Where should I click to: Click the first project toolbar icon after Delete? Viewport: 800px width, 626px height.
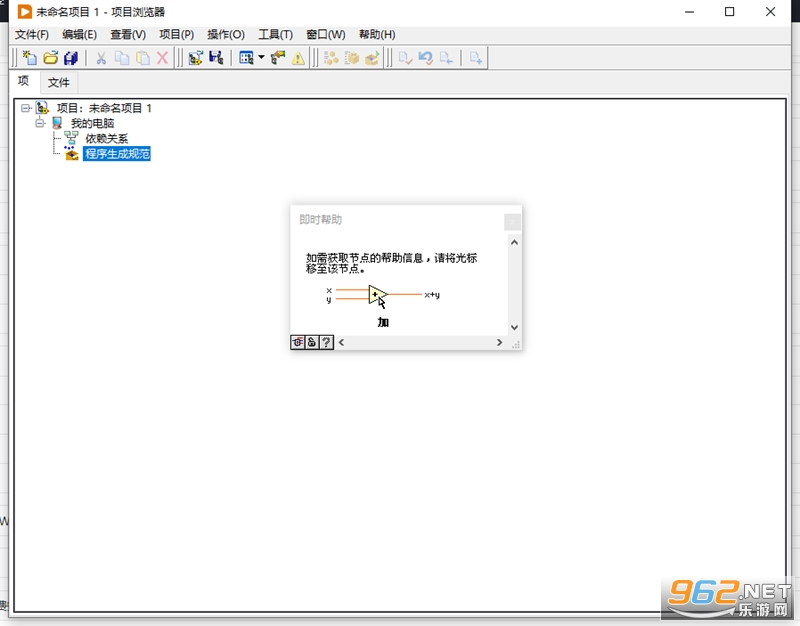[195, 58]
